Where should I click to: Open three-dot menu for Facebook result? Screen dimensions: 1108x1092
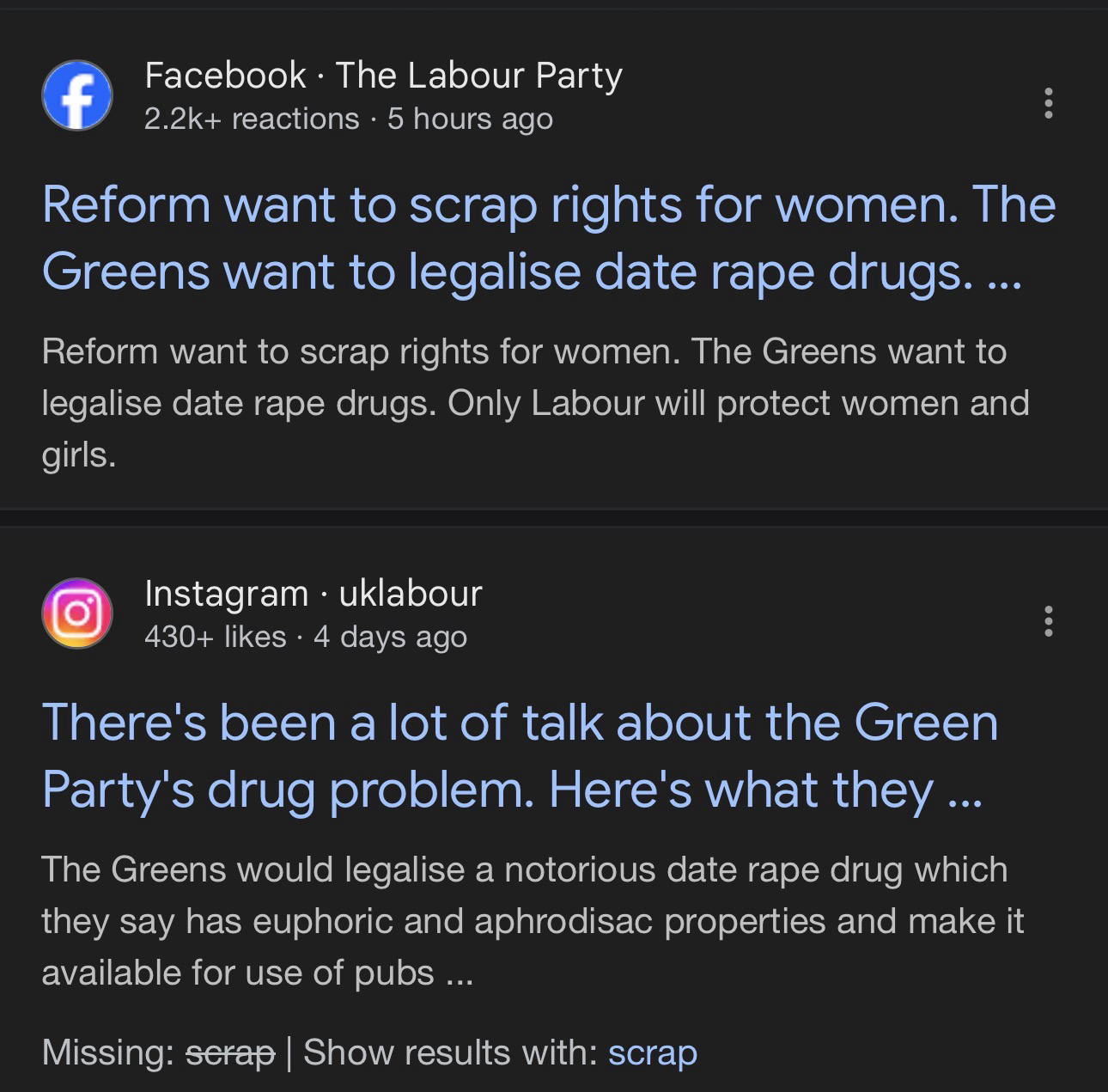(1047, 103)
